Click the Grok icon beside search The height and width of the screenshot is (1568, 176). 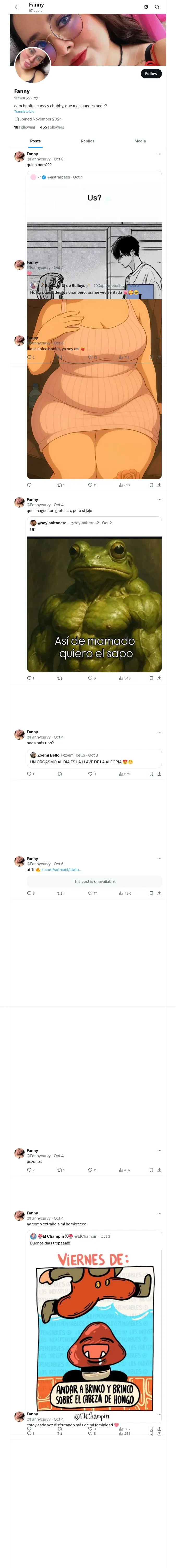pos(146,7)
